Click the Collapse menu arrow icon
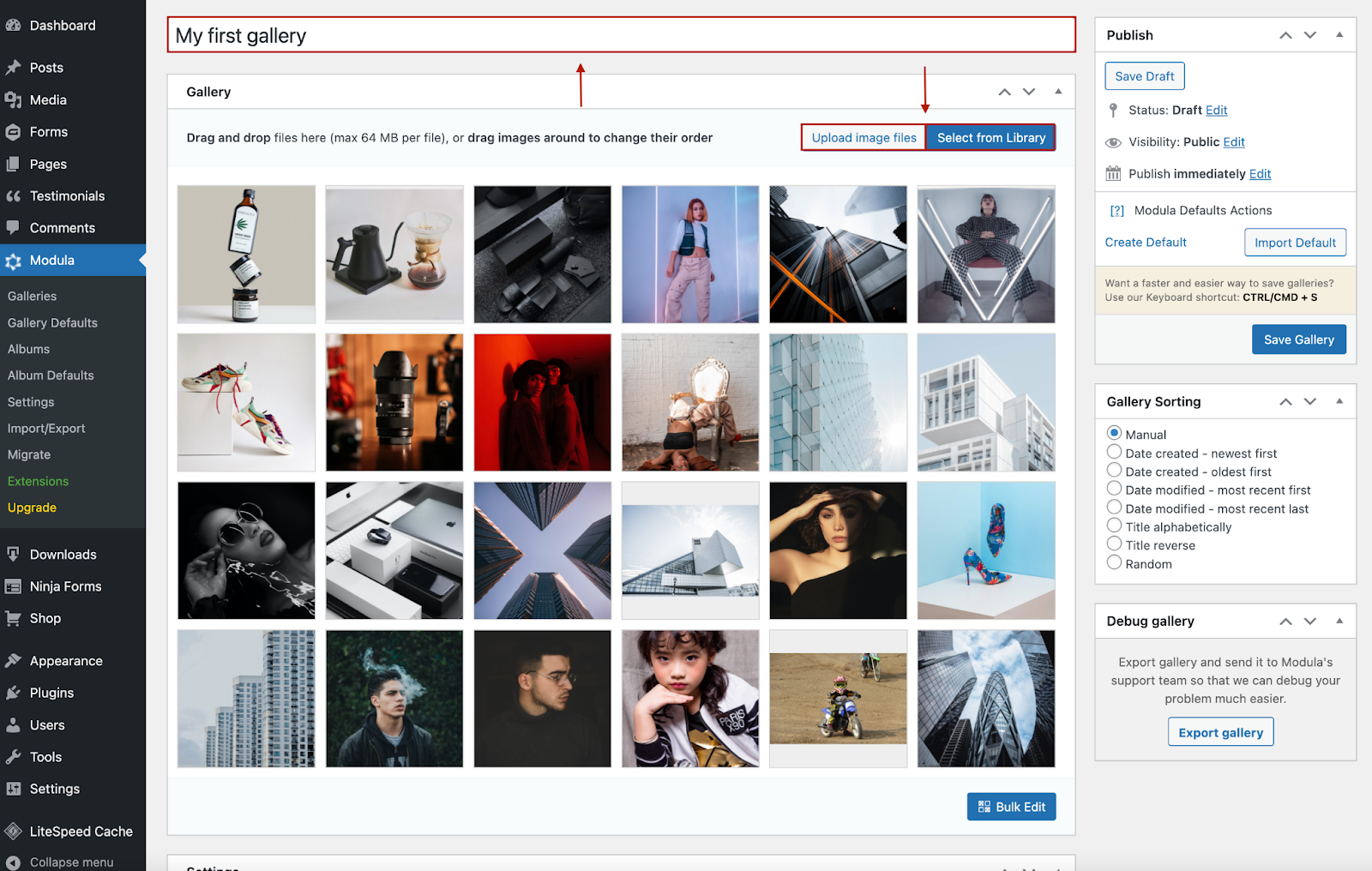The image size is (1372, 871). (13, 862)
